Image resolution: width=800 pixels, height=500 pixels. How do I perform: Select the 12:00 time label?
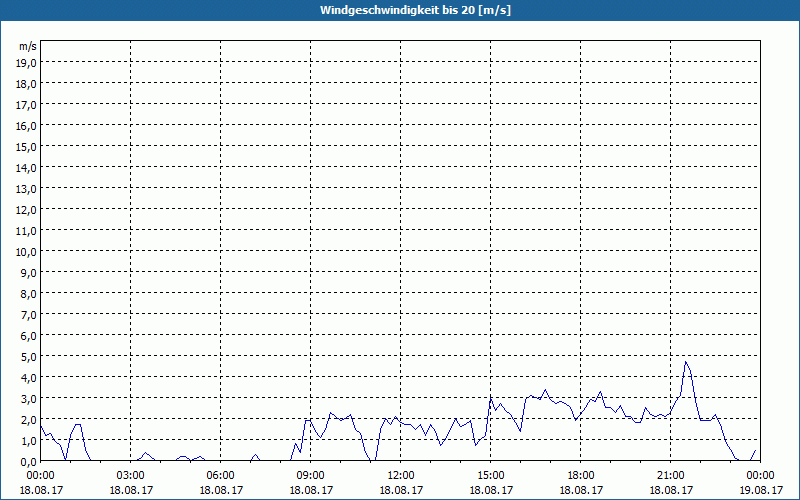point(400,475)
